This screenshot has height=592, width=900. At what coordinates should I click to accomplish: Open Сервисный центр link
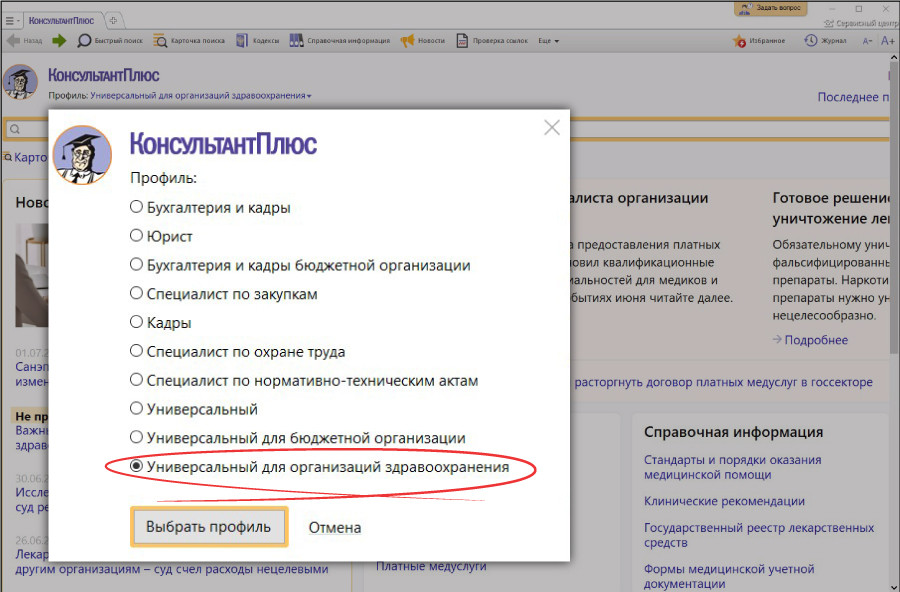point(860,24)
